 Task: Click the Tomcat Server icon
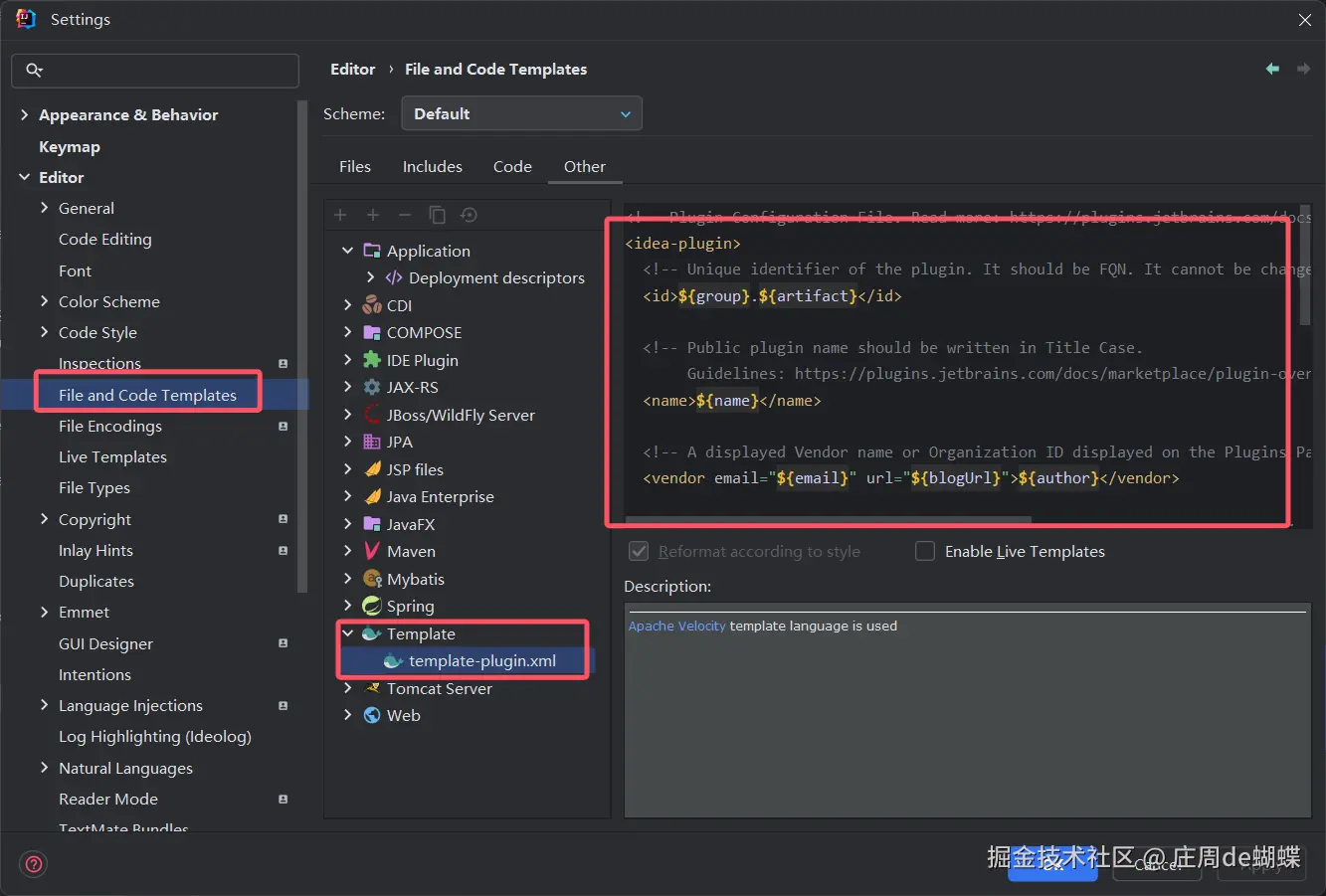pos(372,688)
